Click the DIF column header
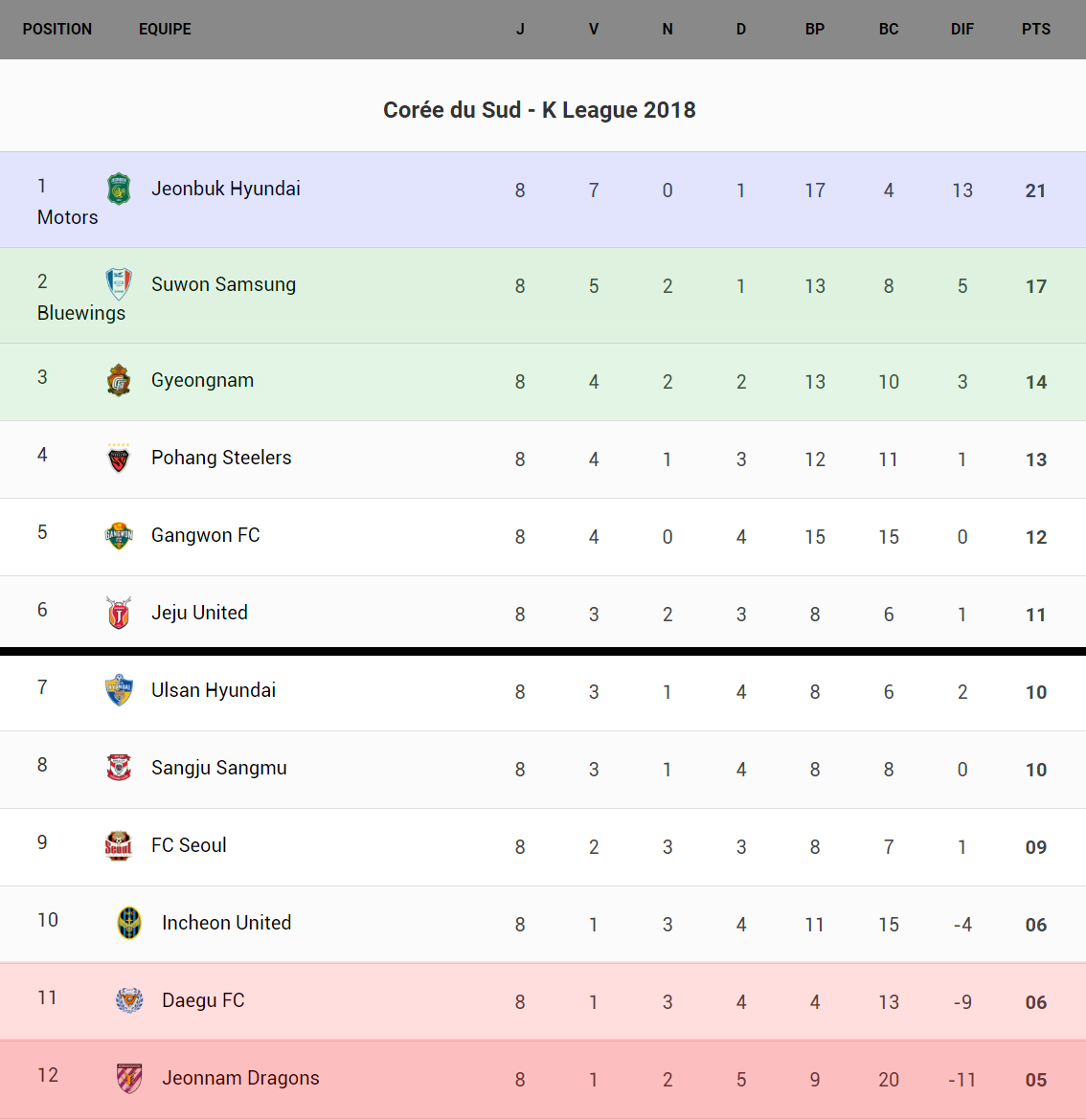The height and width of the screenshot is (1120, 1086). (962, 30)
